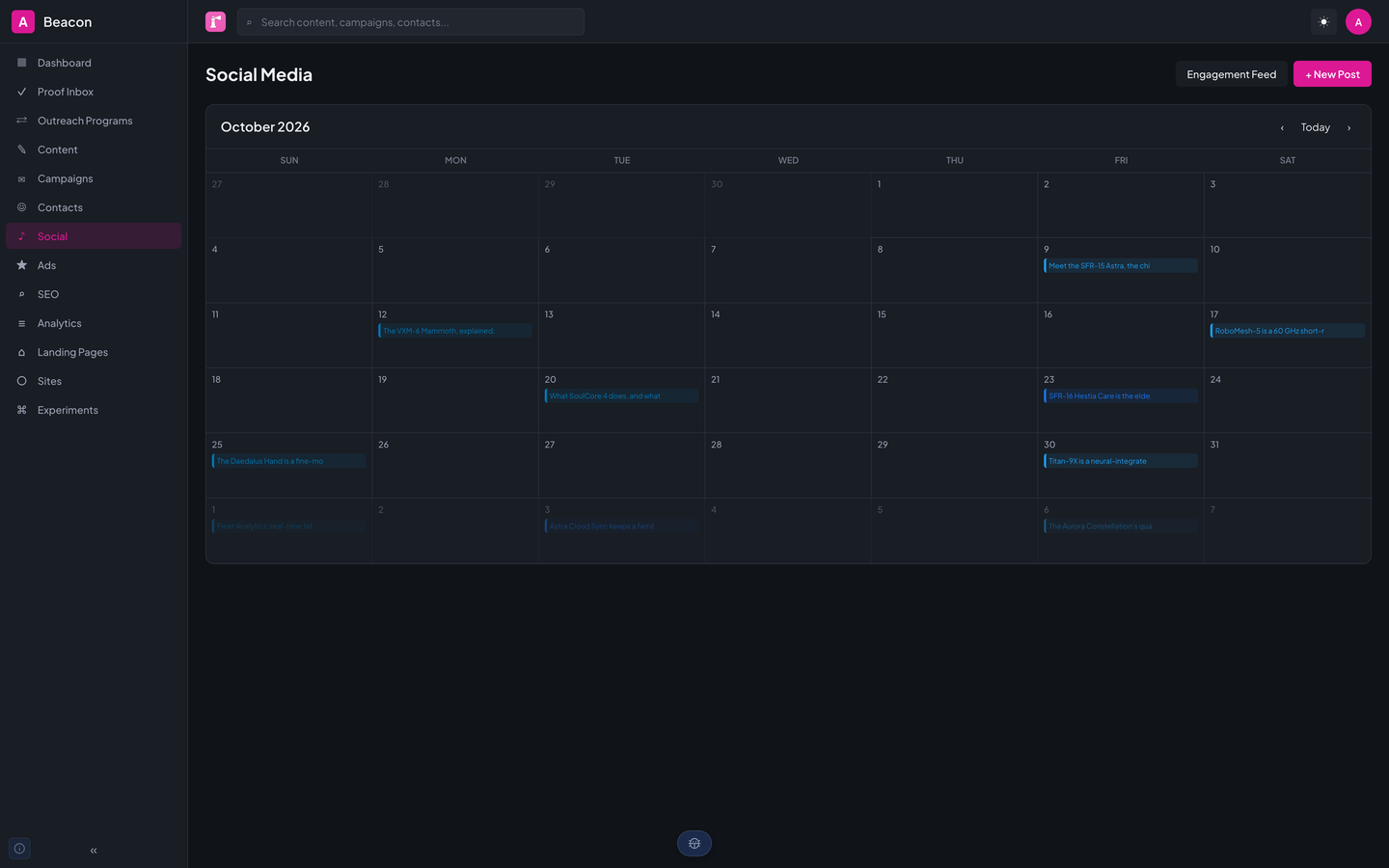Click the pink app icon beside search
Screen dimensions: 1389x868
tap(215, 21)
